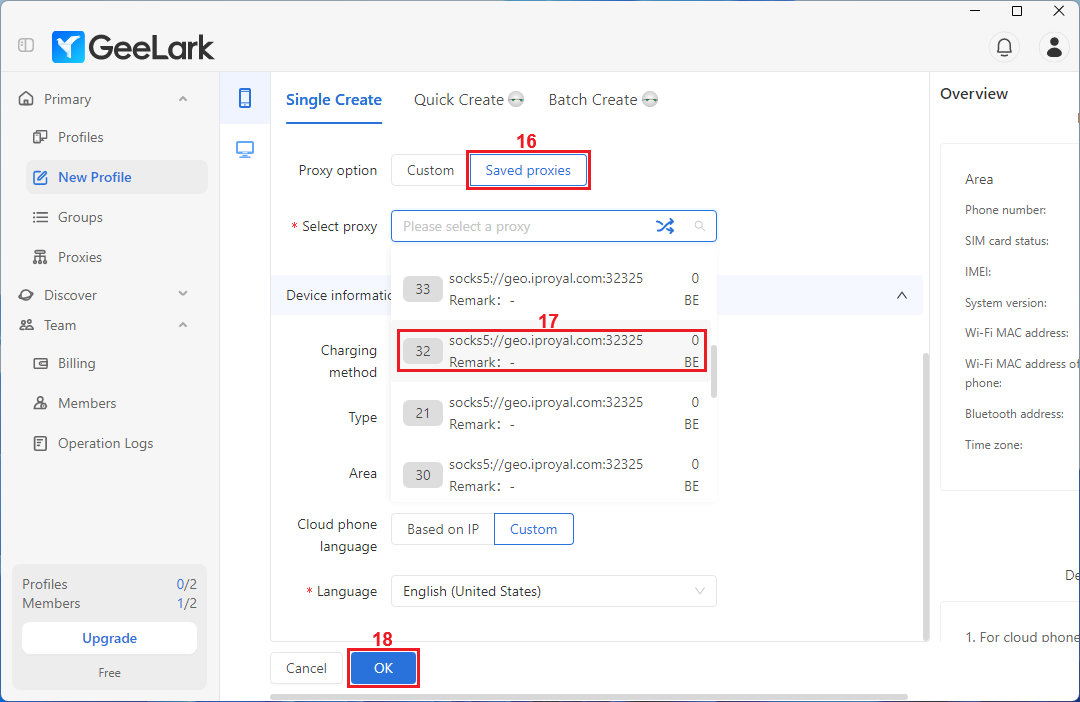1080x702 pixels.
Task: Collapse the Device information section
Action: click(x=902, y=295)
